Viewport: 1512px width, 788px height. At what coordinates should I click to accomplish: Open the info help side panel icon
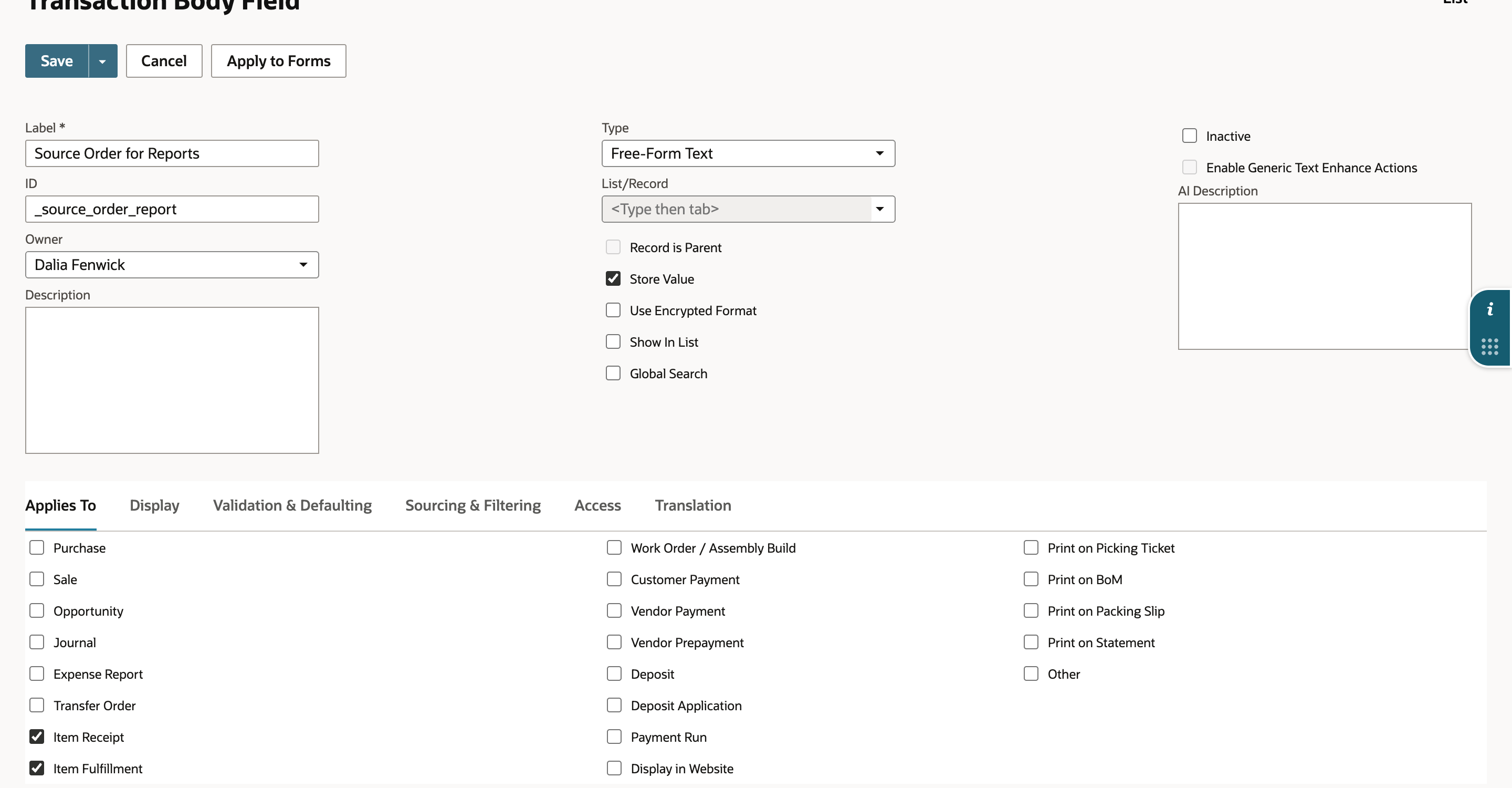[1490, 309]
